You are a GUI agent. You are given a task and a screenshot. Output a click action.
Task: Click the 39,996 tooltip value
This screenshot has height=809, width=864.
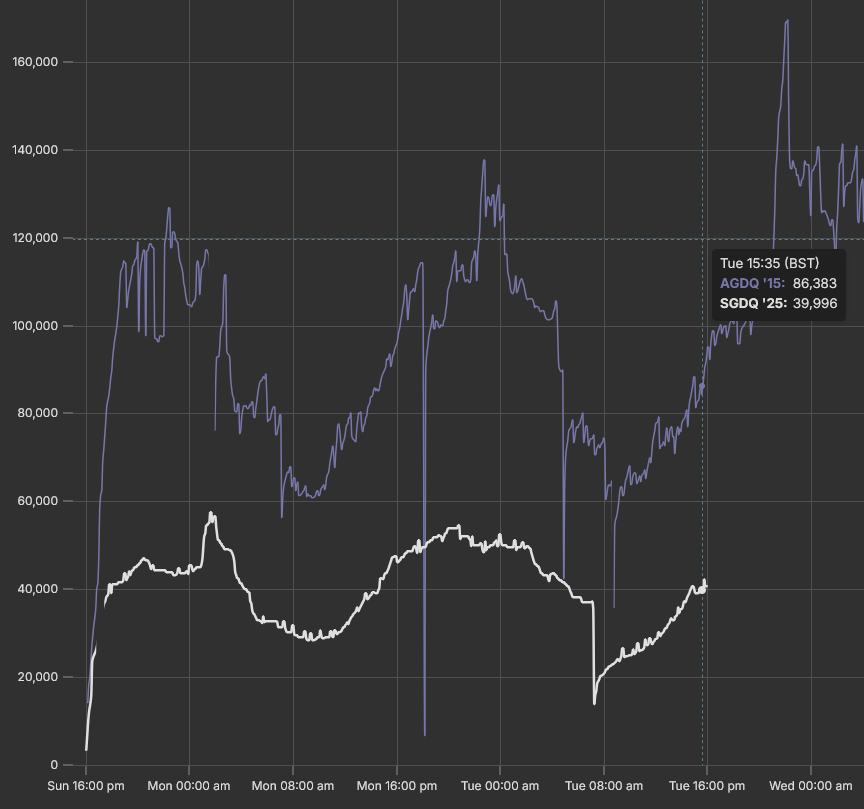(815, 303)
